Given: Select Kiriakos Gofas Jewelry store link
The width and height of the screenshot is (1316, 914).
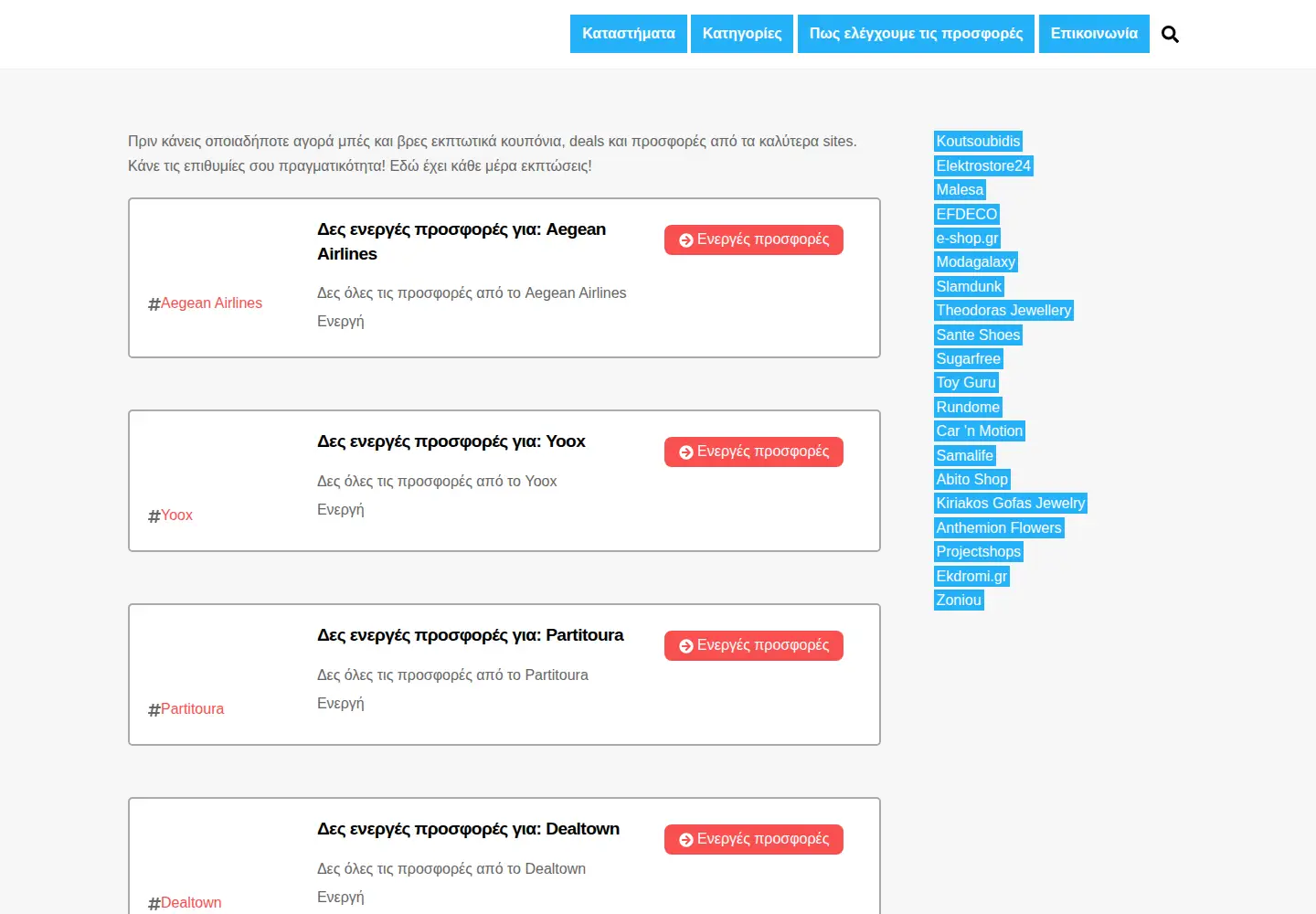Looking at the screenshot, I should 1011,503.
